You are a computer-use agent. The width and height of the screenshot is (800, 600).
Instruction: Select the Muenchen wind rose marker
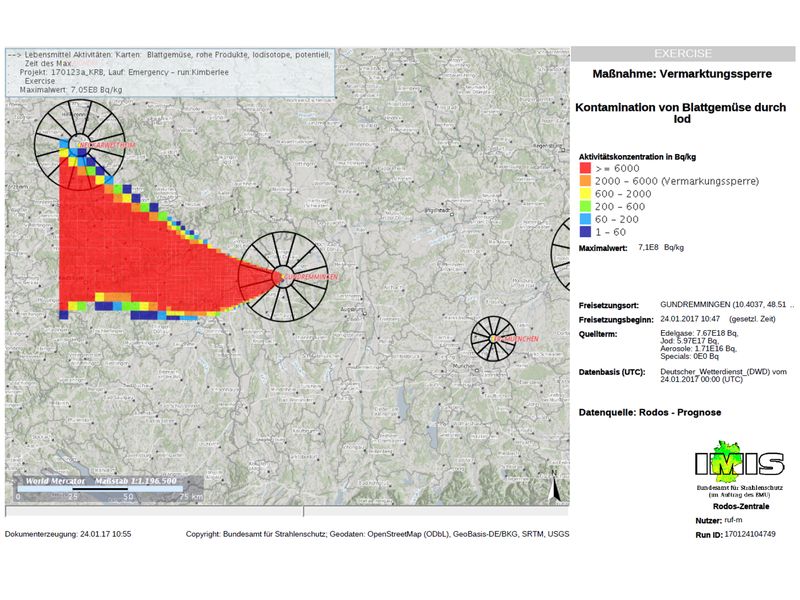[x=493, y=338]
